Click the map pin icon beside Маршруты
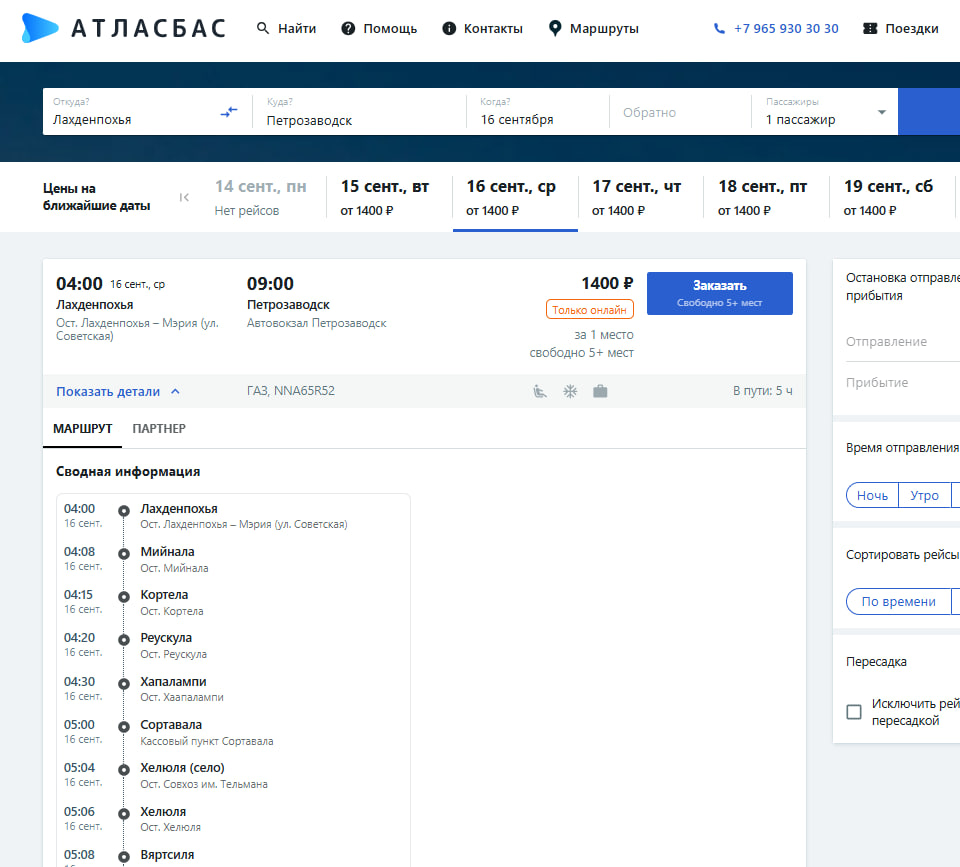The image size is (960, 867). tap(555, 28)
